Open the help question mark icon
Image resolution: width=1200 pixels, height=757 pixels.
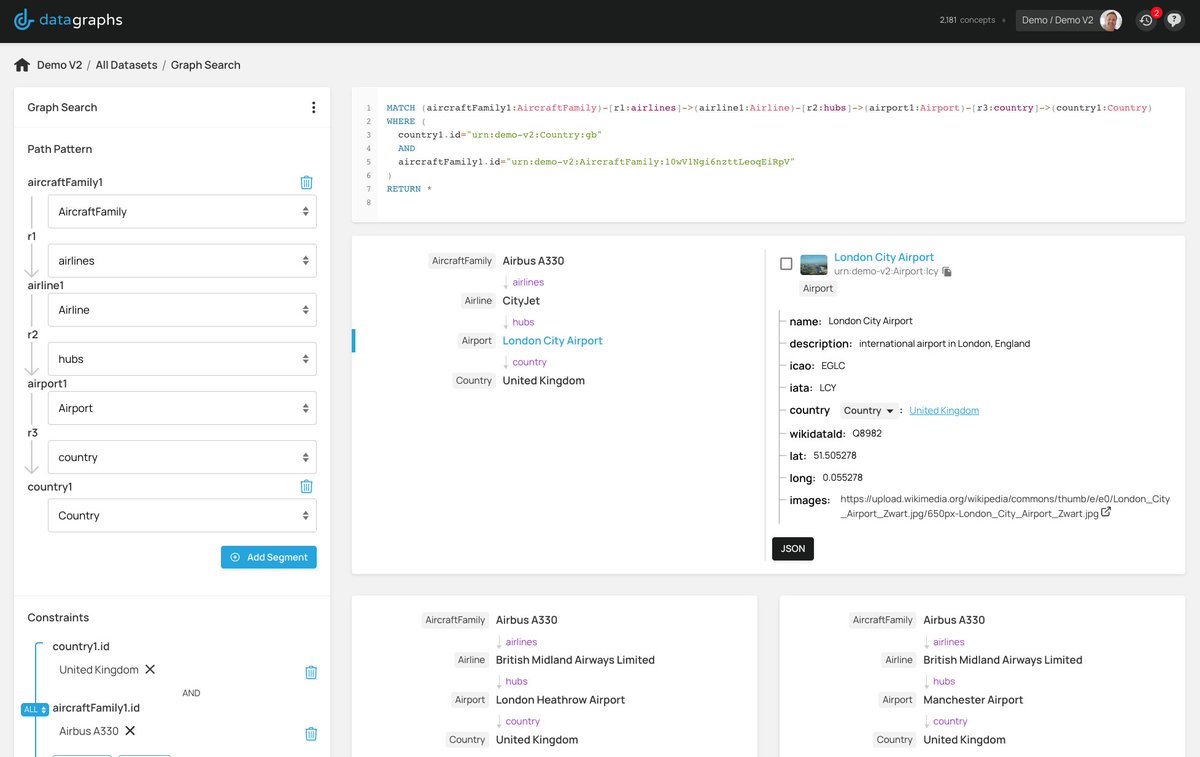pyautogui.click(x=1174, y=20)
